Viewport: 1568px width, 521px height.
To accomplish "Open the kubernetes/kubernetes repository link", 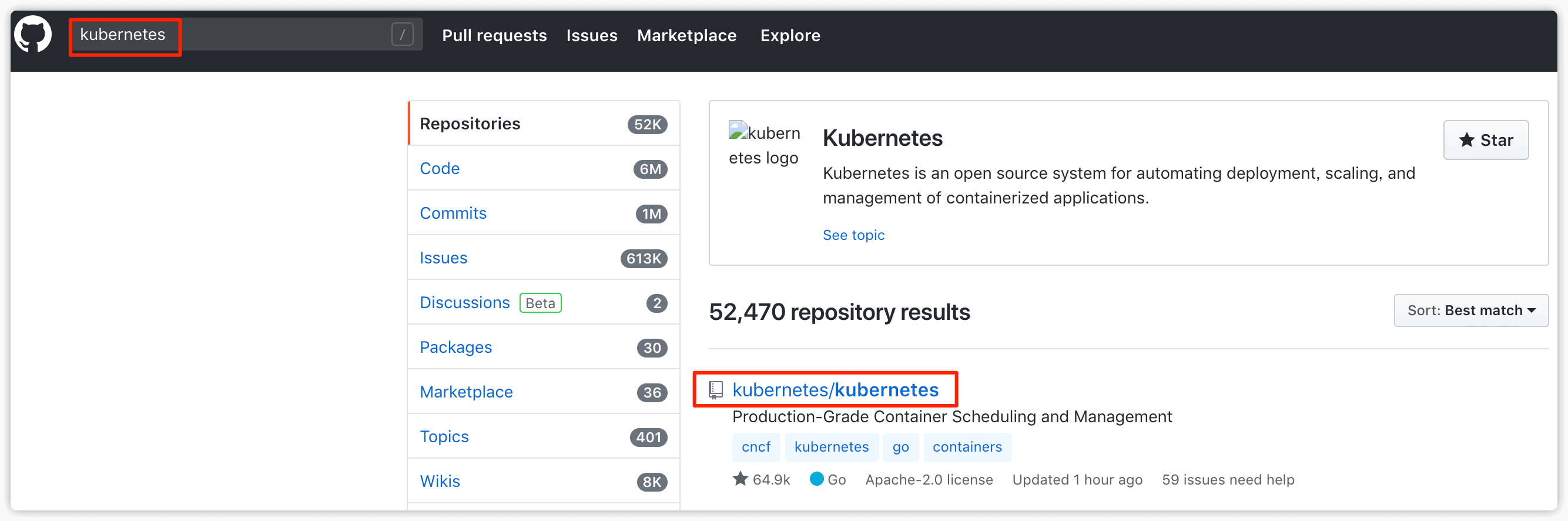I will point(835,390).
